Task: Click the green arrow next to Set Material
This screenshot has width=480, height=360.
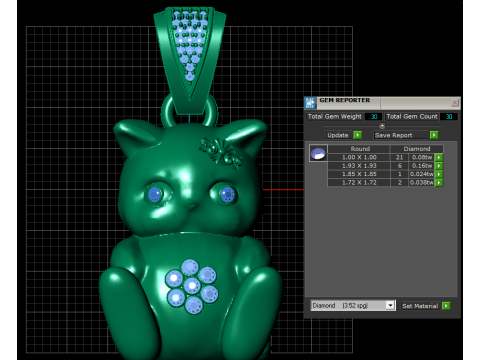Action: pyautogui.click(x=446, y=306)
